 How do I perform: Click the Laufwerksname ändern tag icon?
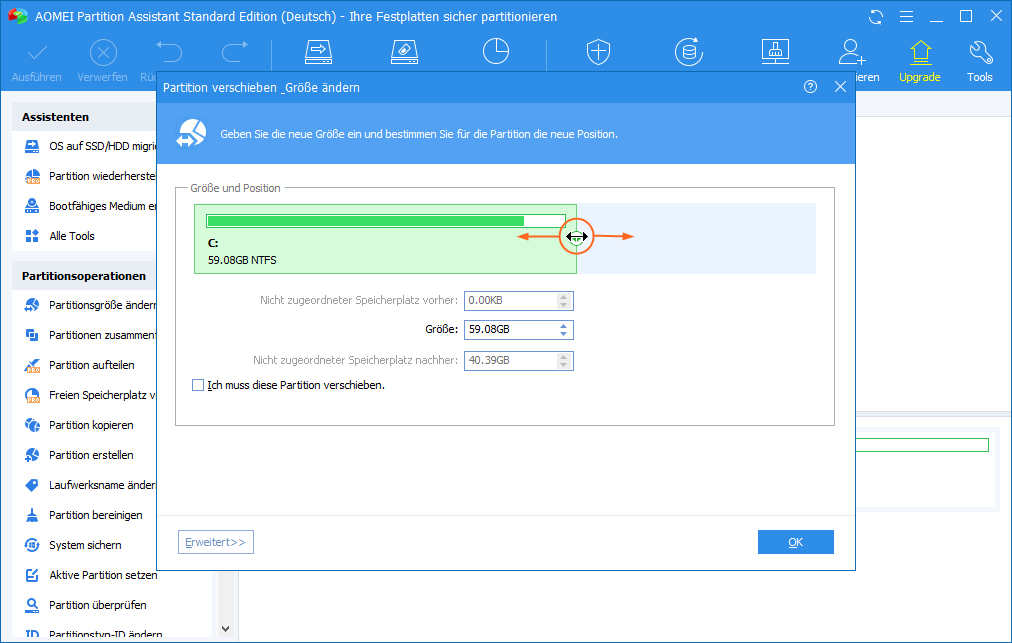32,485
